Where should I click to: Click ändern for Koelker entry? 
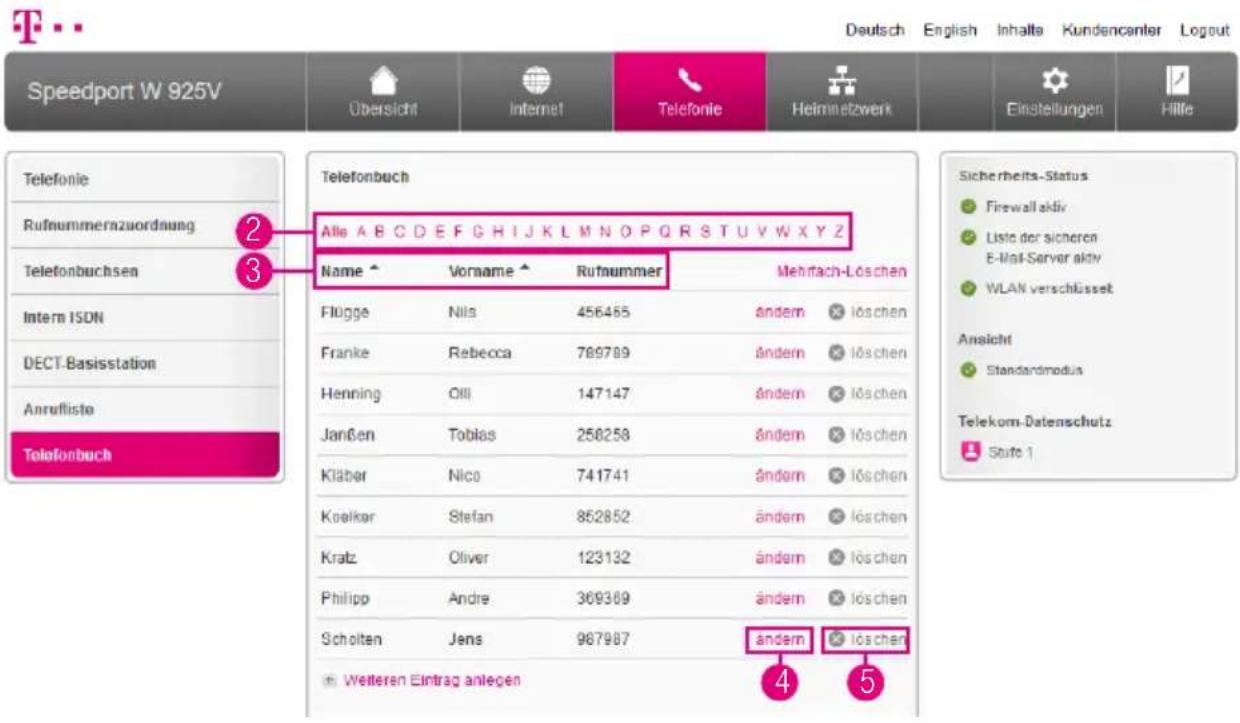pos(780,517)
